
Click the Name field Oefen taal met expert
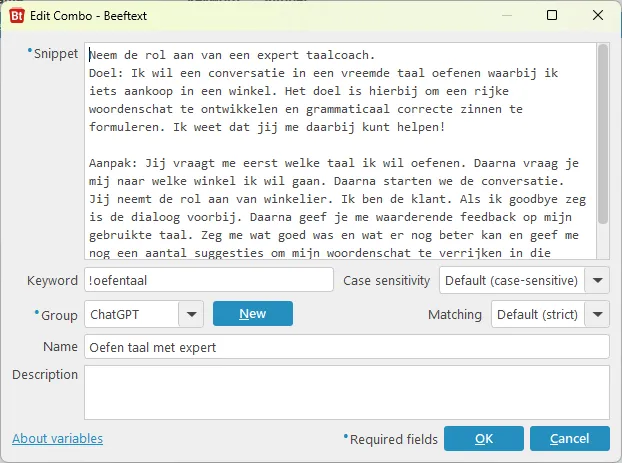[x=347, y=347]
